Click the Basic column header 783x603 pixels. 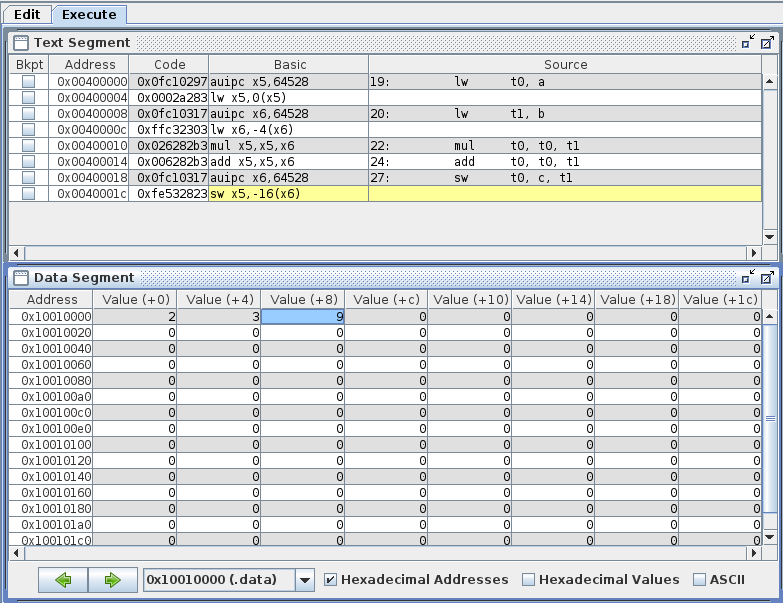[x=289, y=64]
